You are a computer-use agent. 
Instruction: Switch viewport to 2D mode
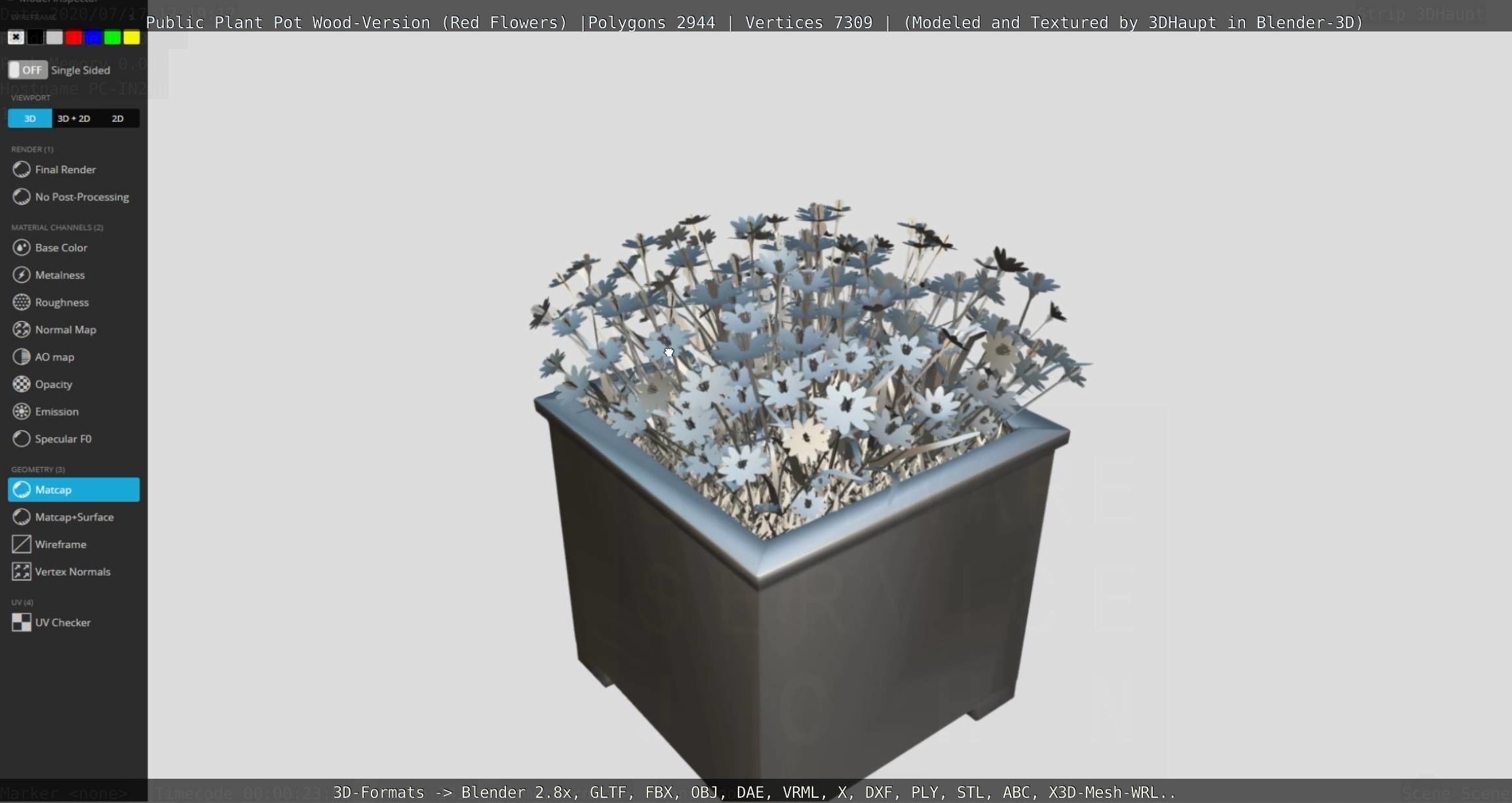click(x=117, y=119)
